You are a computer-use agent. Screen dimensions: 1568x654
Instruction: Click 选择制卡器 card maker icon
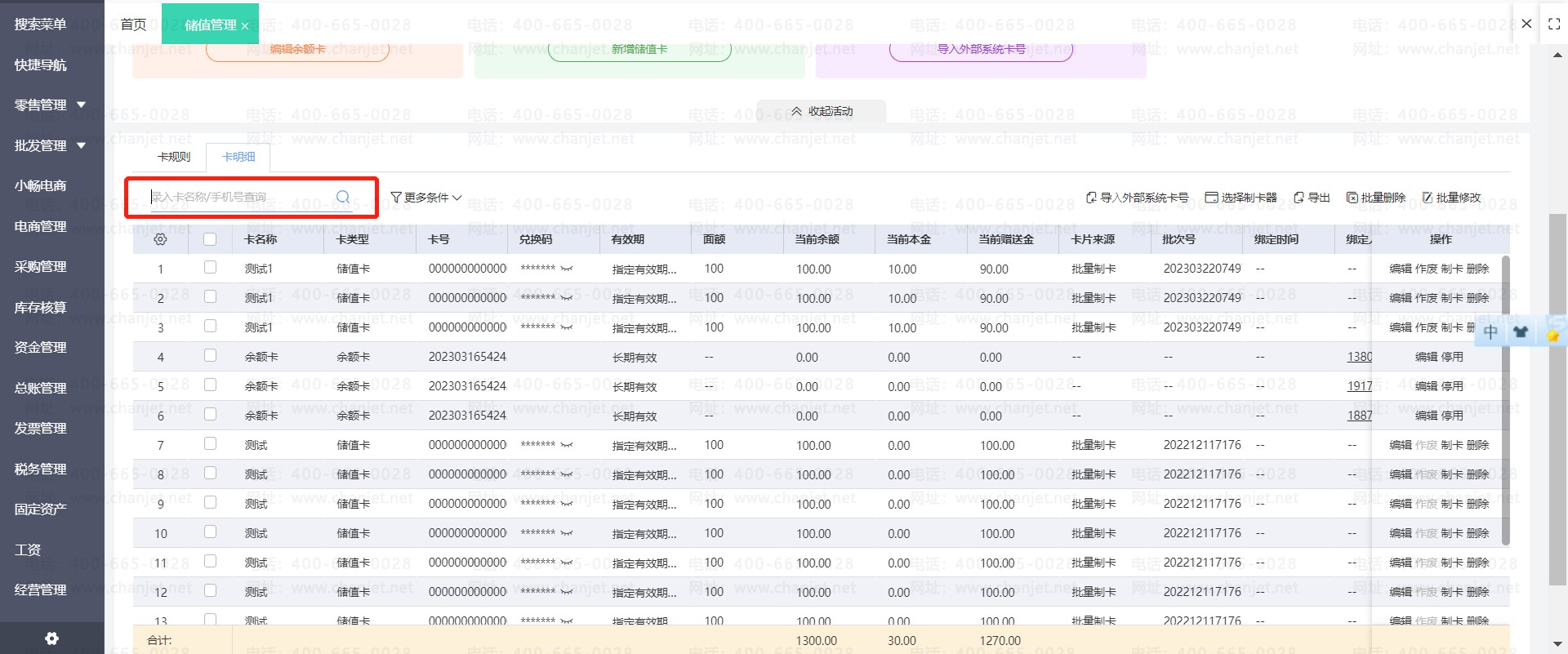[1211, 198]
